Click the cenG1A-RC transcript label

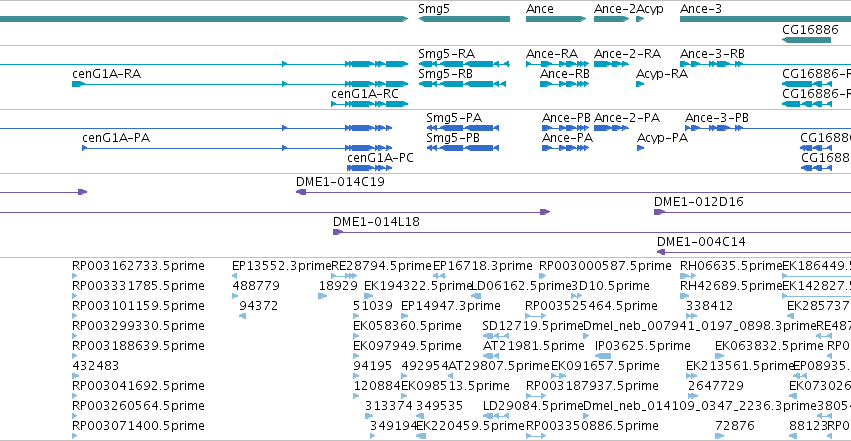pyautogui.click(x=365, y=94)
